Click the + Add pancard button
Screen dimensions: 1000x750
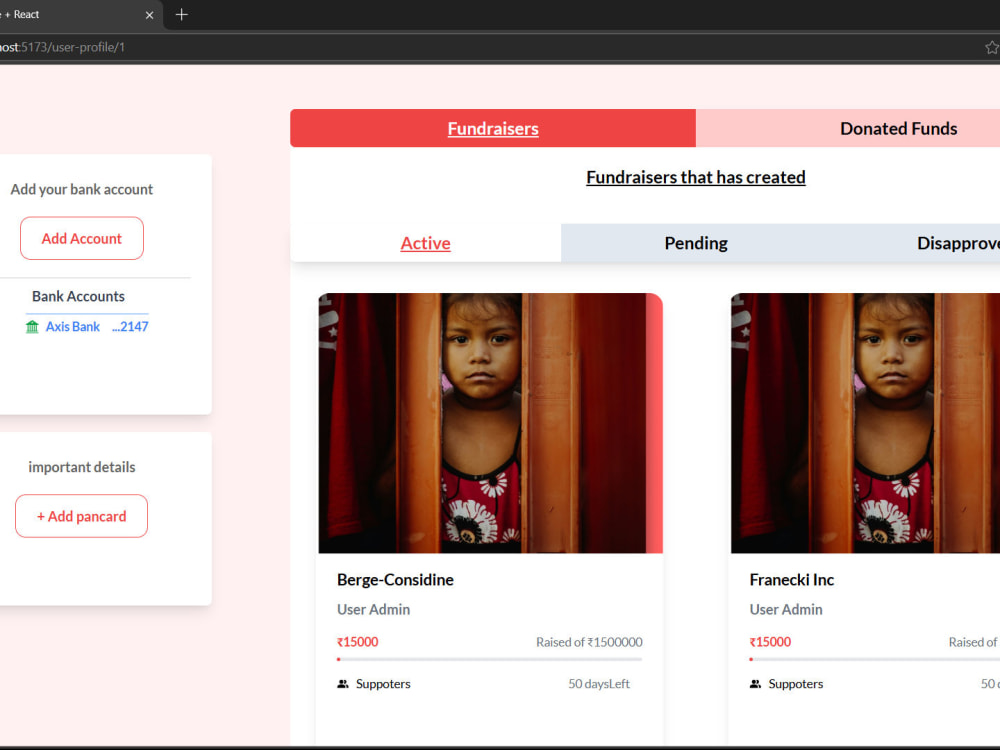point(82,516)
